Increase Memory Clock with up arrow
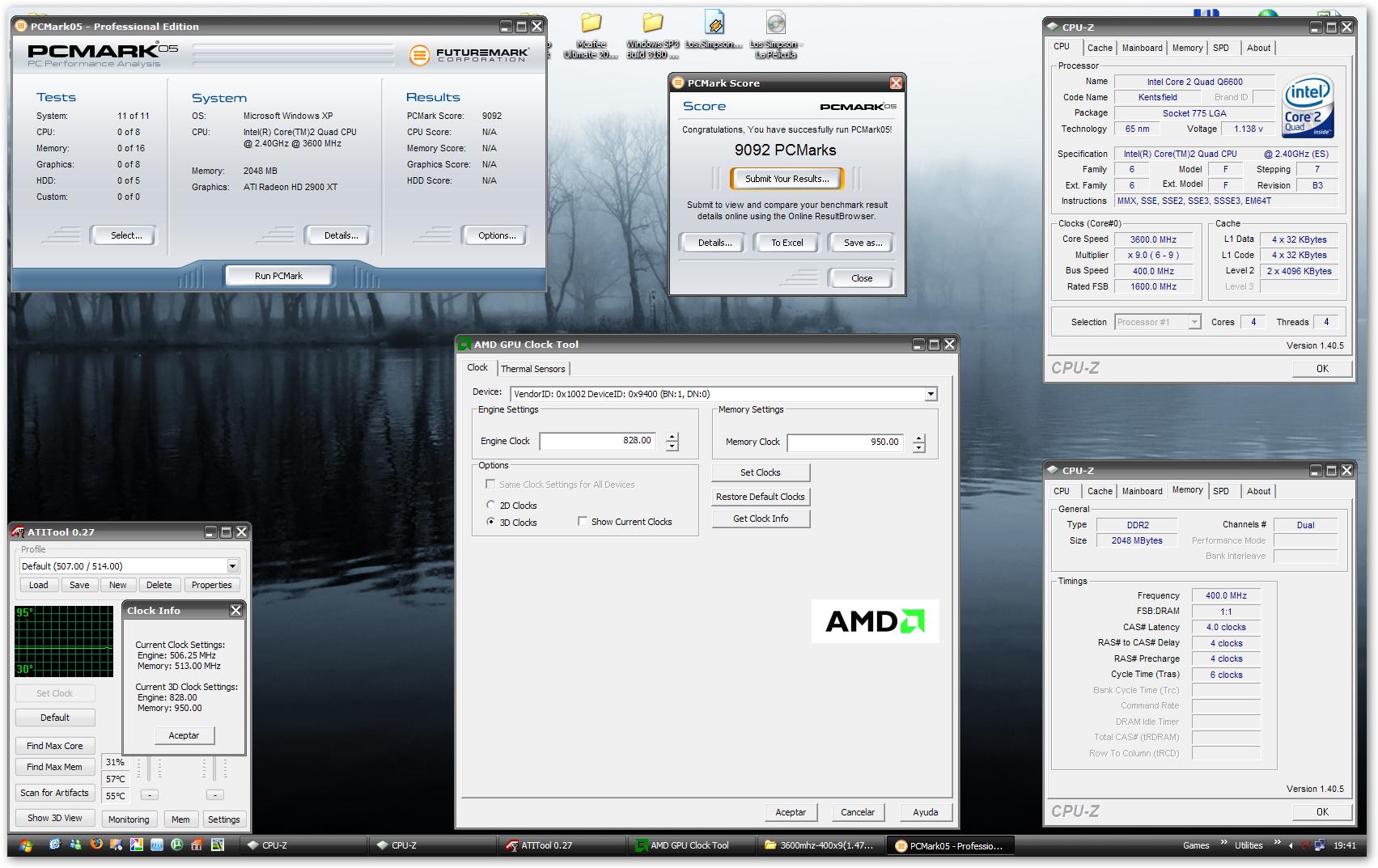Image resolution: width=1378 pixels, height=868 pixels. [x=918, y=438]
